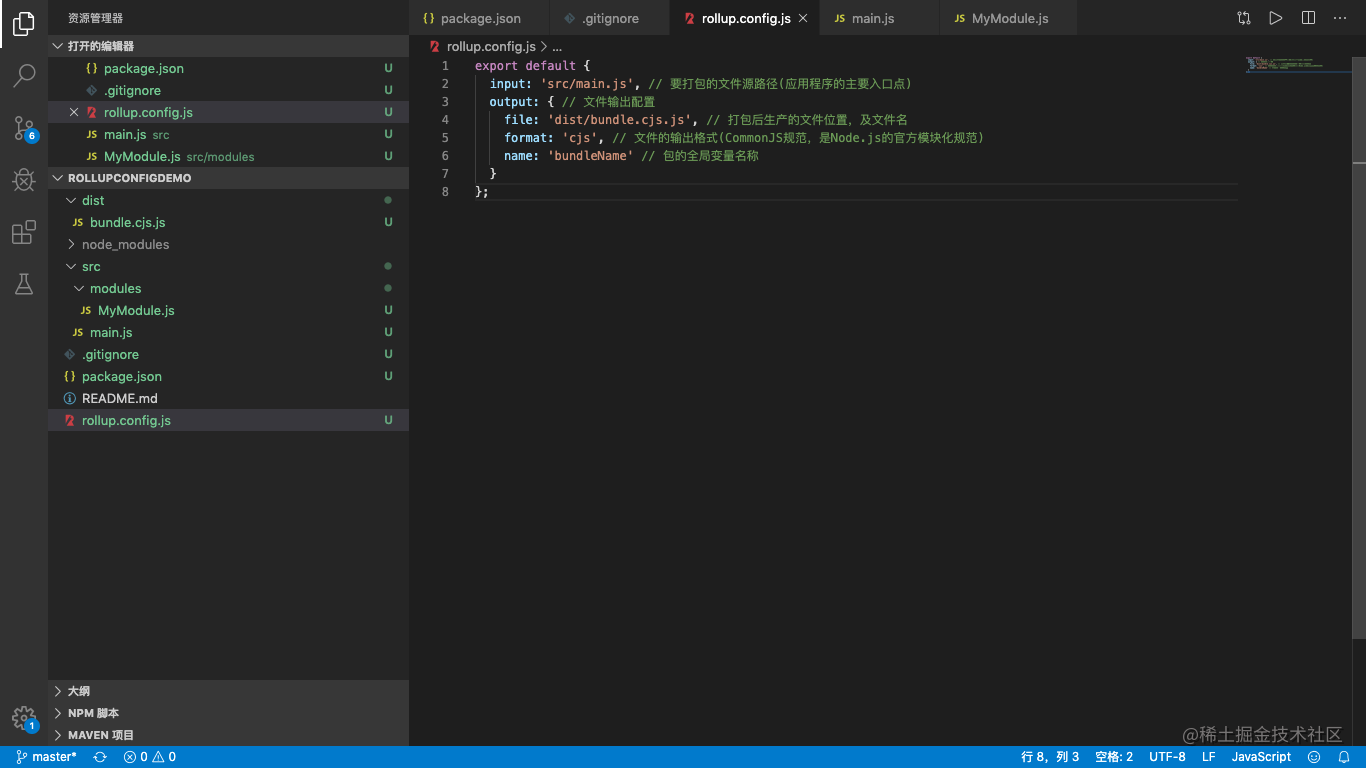1366x768 pixels.
Task: Open the Test flask view
Action: click(24, 284)
